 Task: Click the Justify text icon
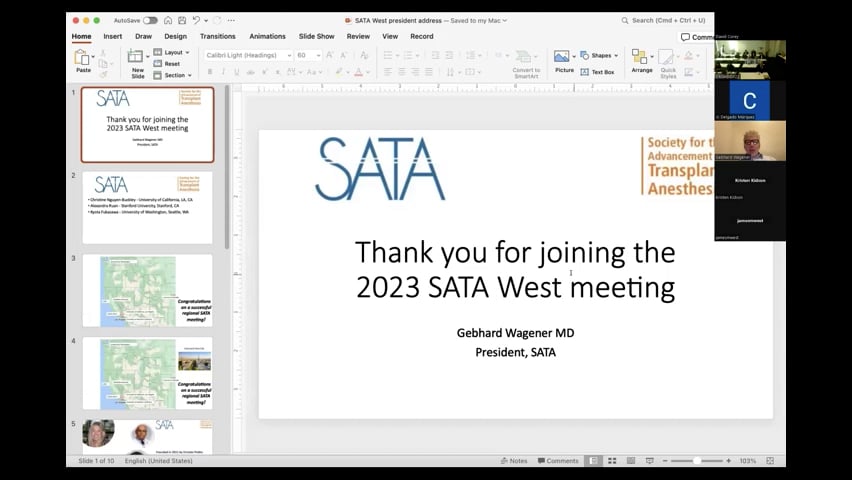click(429, 72)
